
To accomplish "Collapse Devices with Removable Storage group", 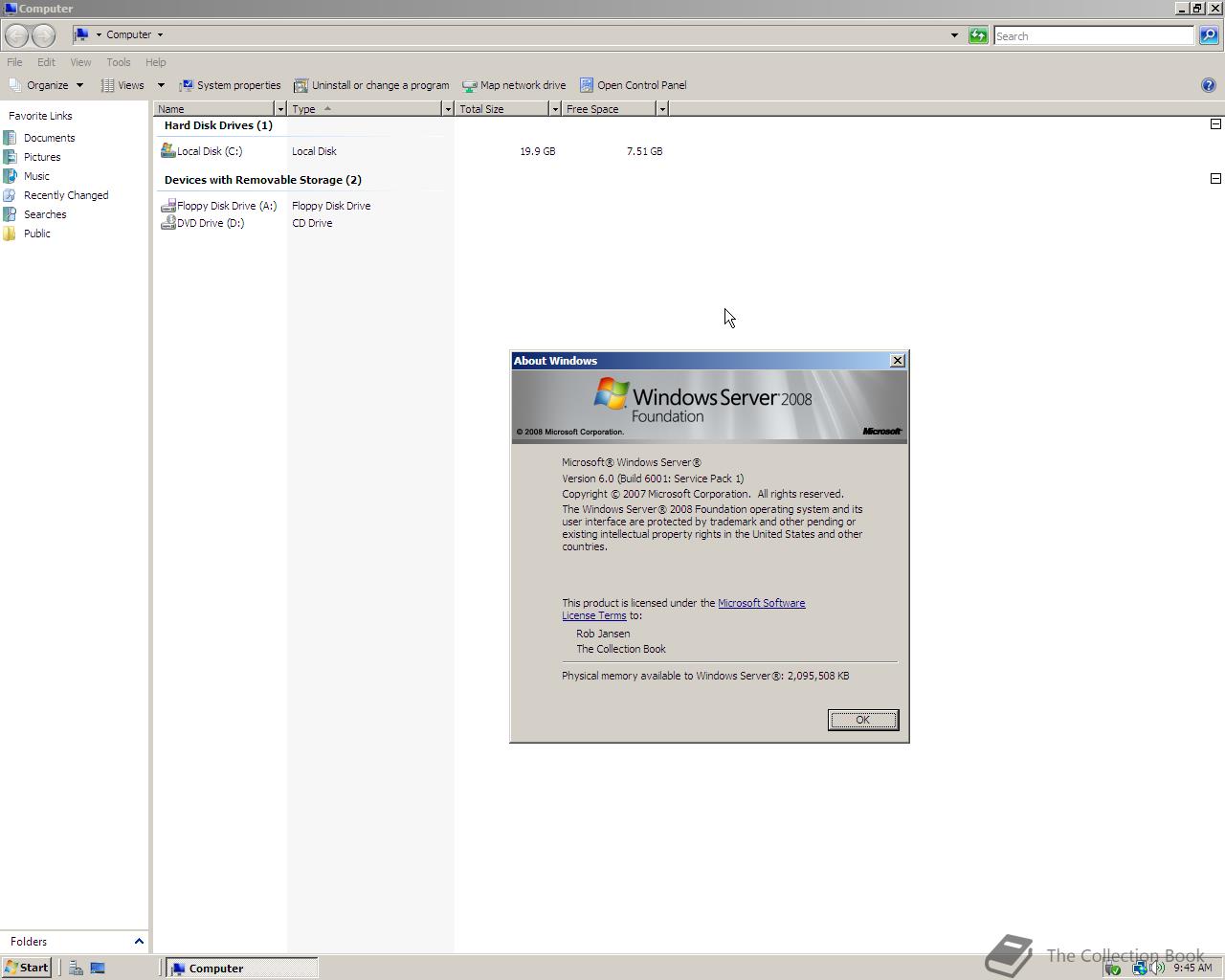I will pos(1215,179).
